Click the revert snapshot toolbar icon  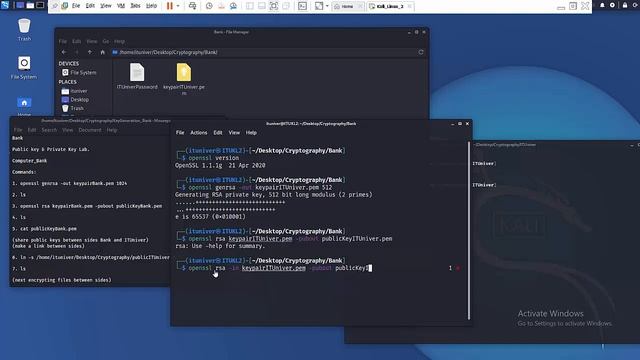click(221, 6)
